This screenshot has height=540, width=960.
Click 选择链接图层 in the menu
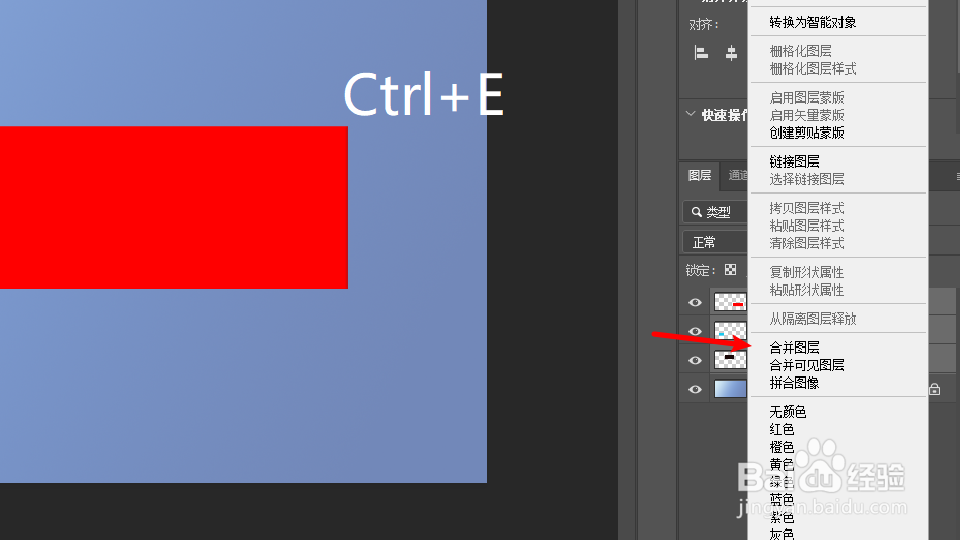click(x=807, y=179)
